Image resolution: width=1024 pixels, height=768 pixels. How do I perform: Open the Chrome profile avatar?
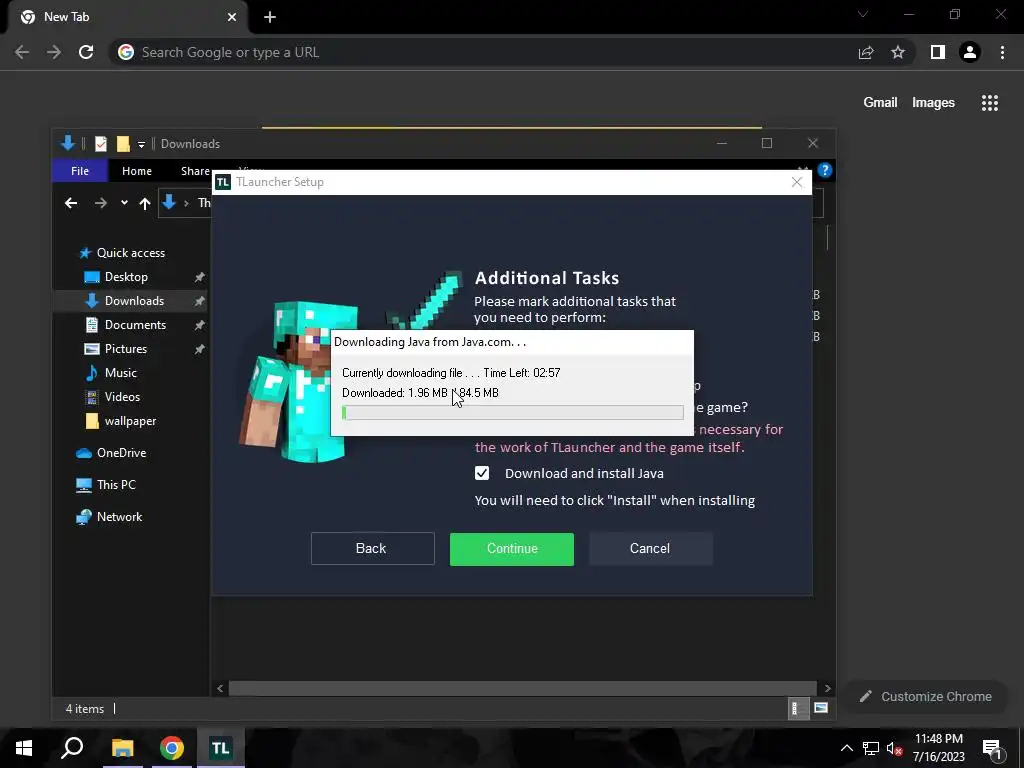[970, 52]
